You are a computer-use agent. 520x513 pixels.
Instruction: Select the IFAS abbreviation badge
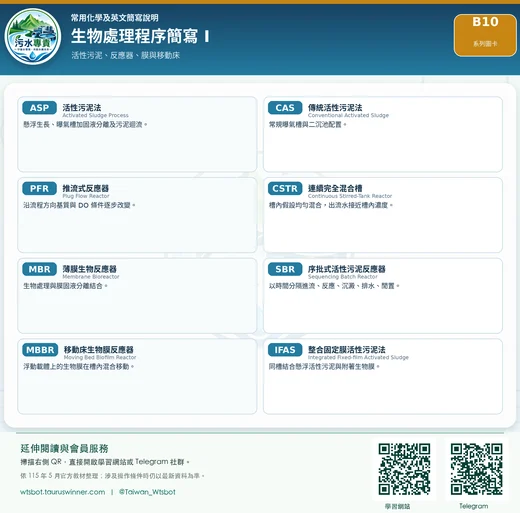pyautogui.click(x=285, y=350)
